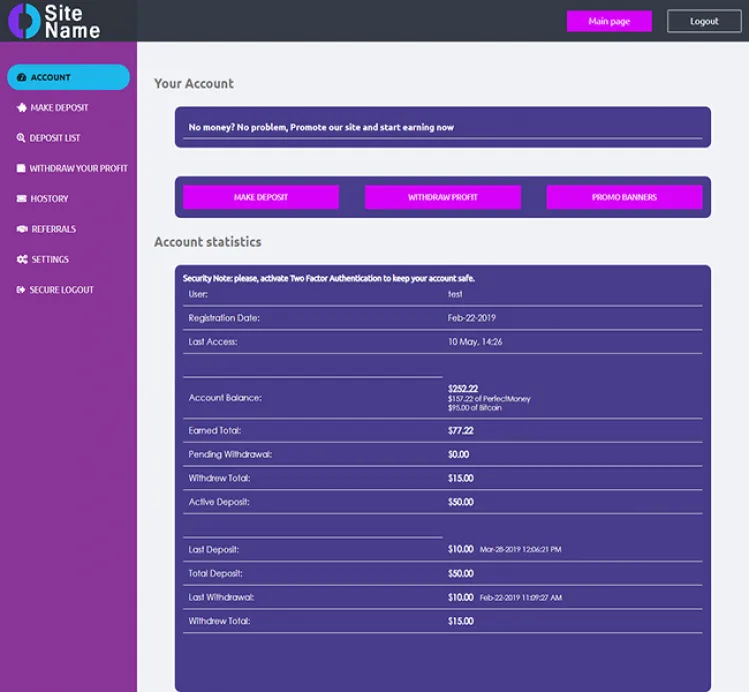Screen dimensions: 749x692
Task: Click the 'Account statistics' heading
Action: pyautogui.click(x=208, y=242)
